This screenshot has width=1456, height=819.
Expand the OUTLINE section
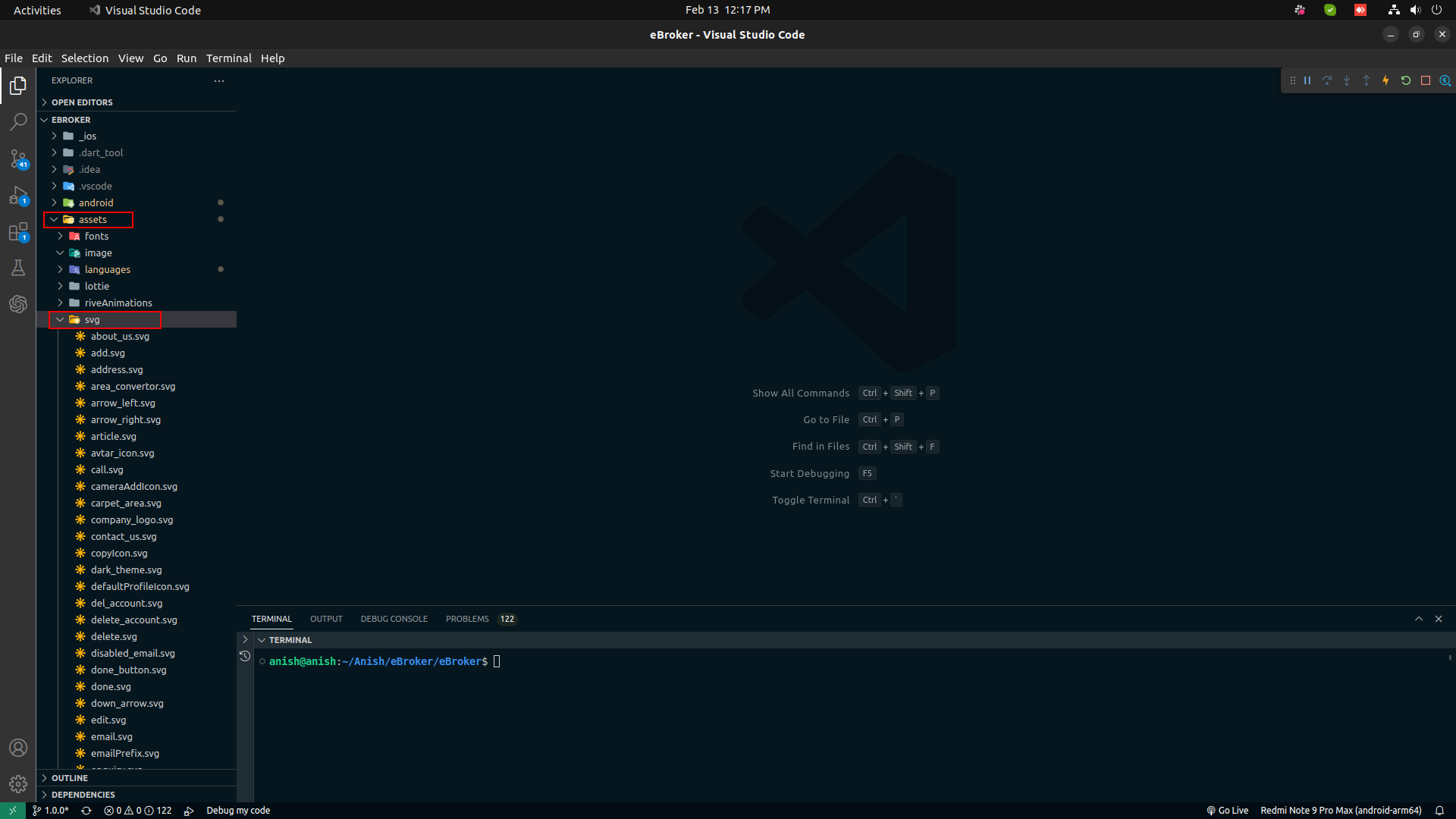(x=136, y=778)
